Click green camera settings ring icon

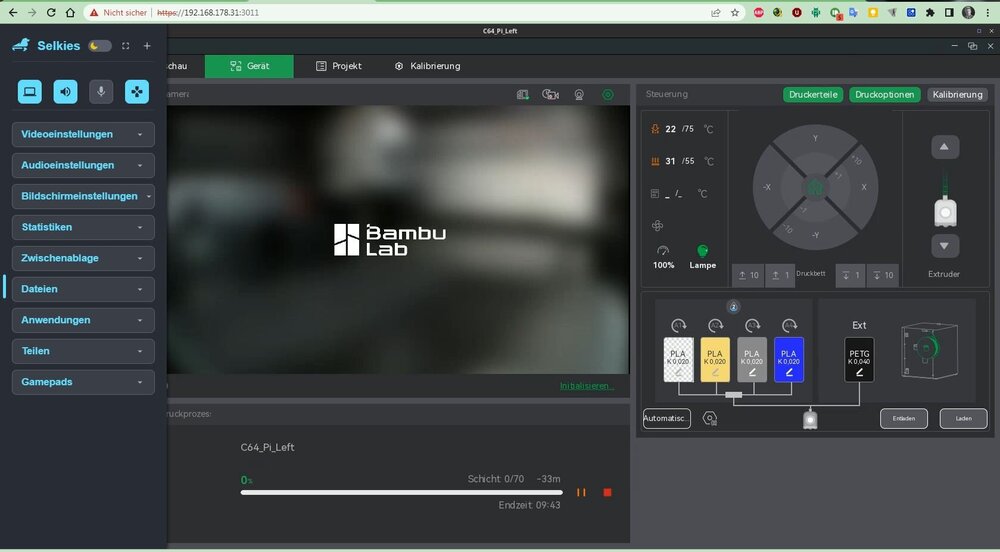point(608,94)
